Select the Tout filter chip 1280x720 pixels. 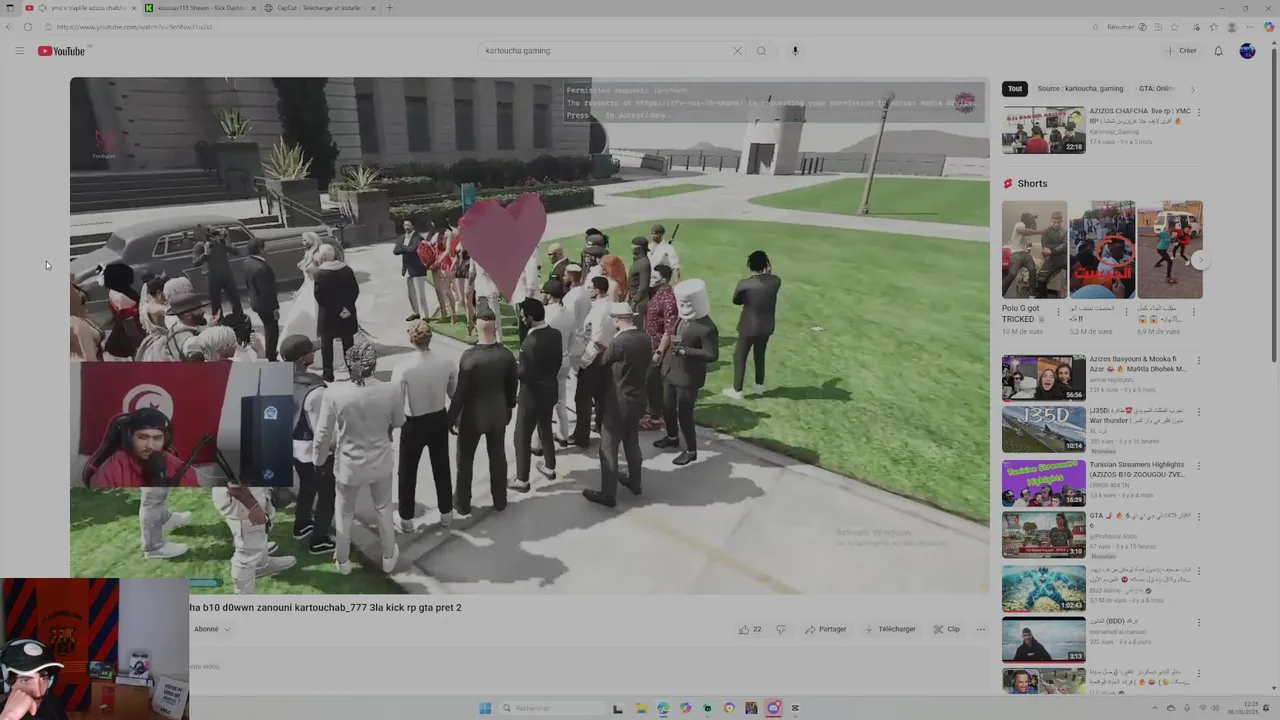[1015, 89]
